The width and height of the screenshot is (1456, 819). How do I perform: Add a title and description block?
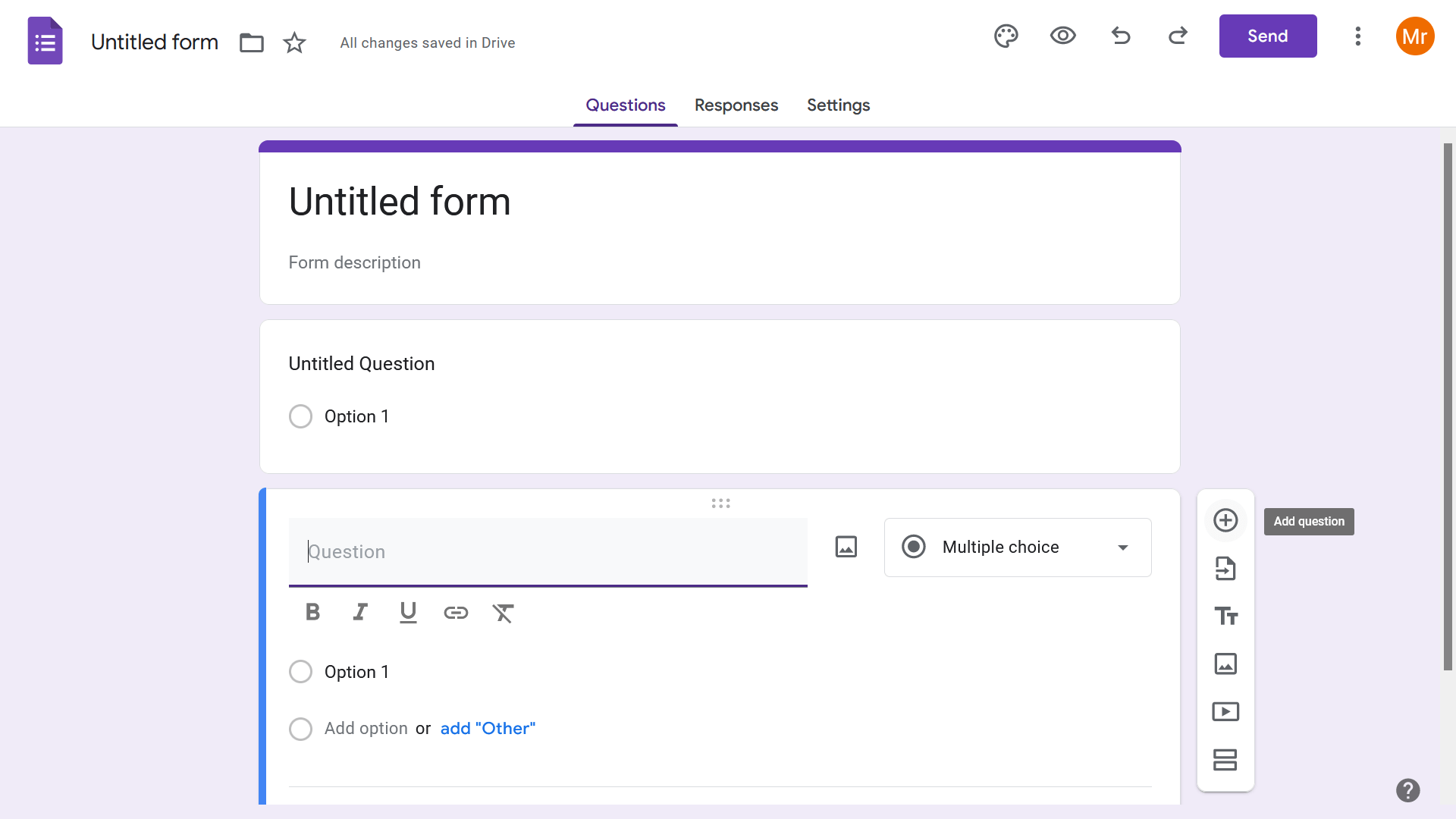click(1225, 616)
